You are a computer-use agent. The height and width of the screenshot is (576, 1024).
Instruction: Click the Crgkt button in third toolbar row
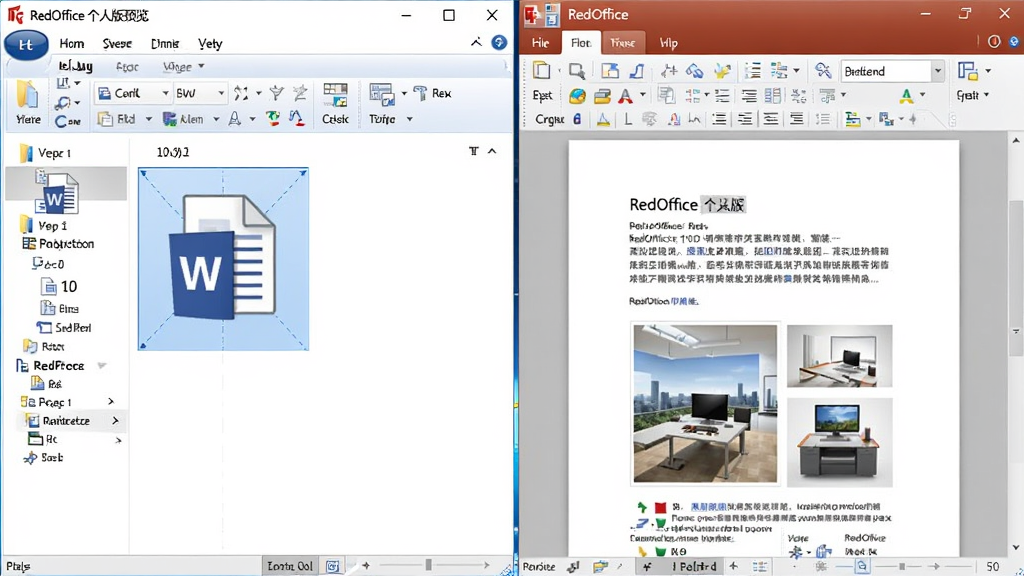tap(549, 119)
